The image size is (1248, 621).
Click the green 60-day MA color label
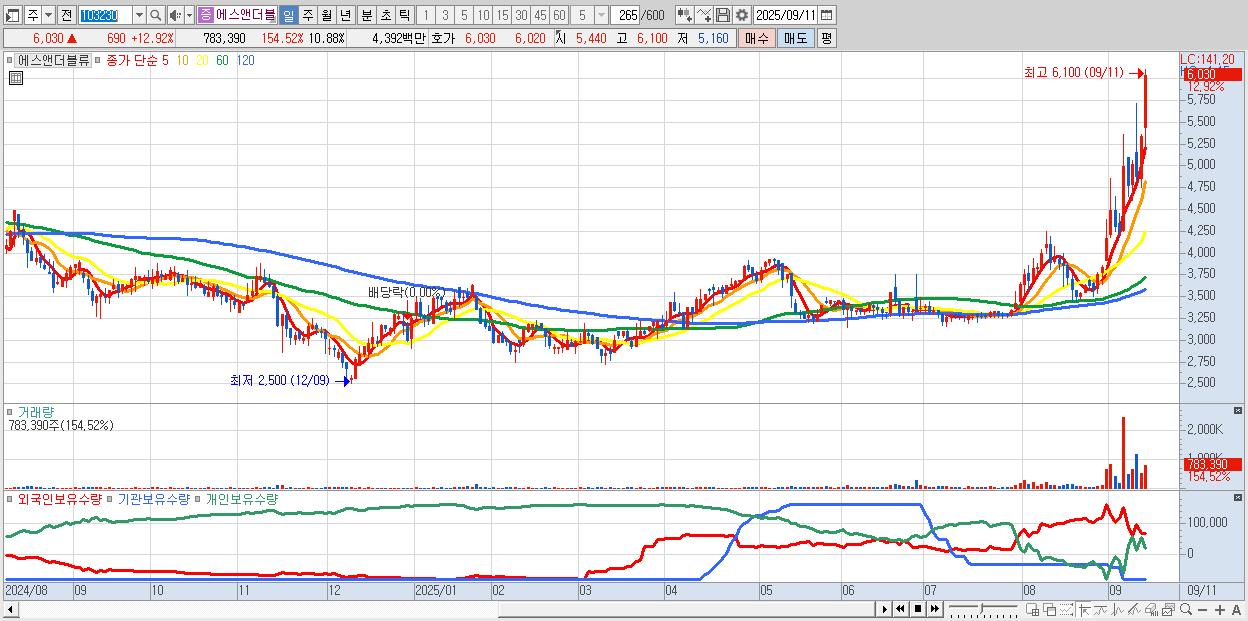222,60
